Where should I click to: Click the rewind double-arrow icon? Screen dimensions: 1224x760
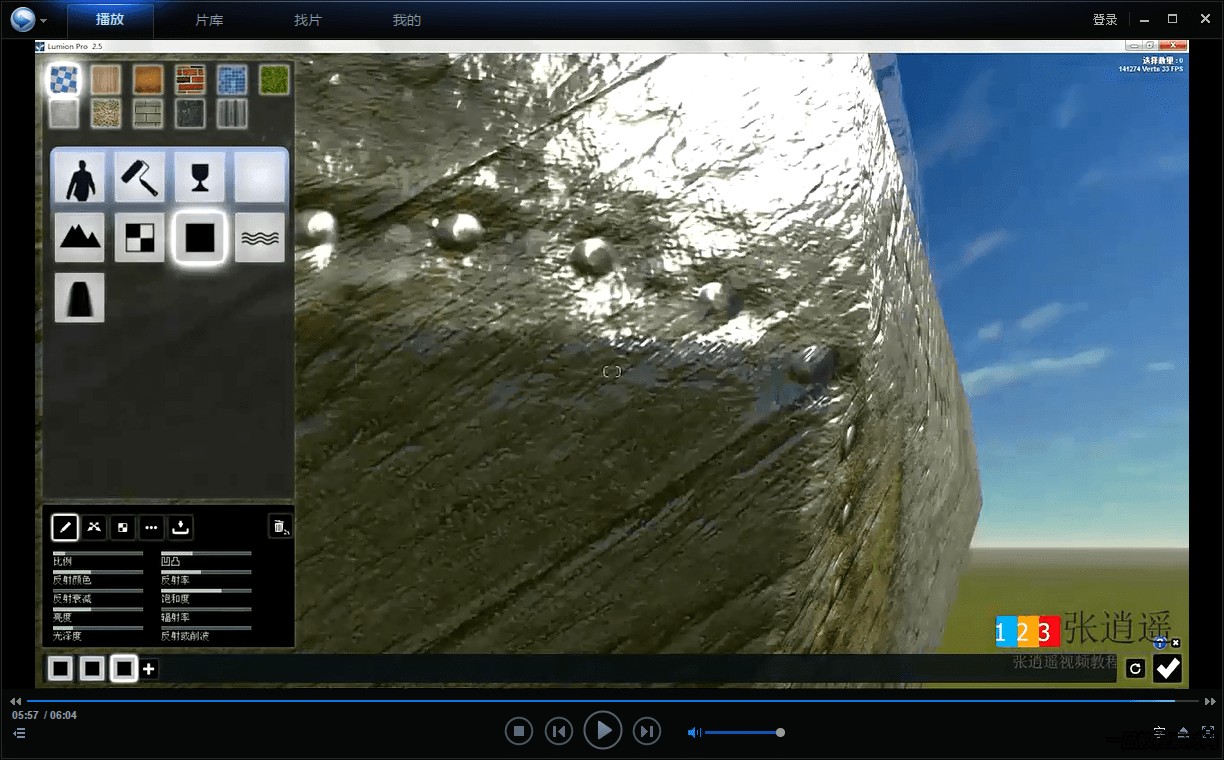tap(16, 701)
